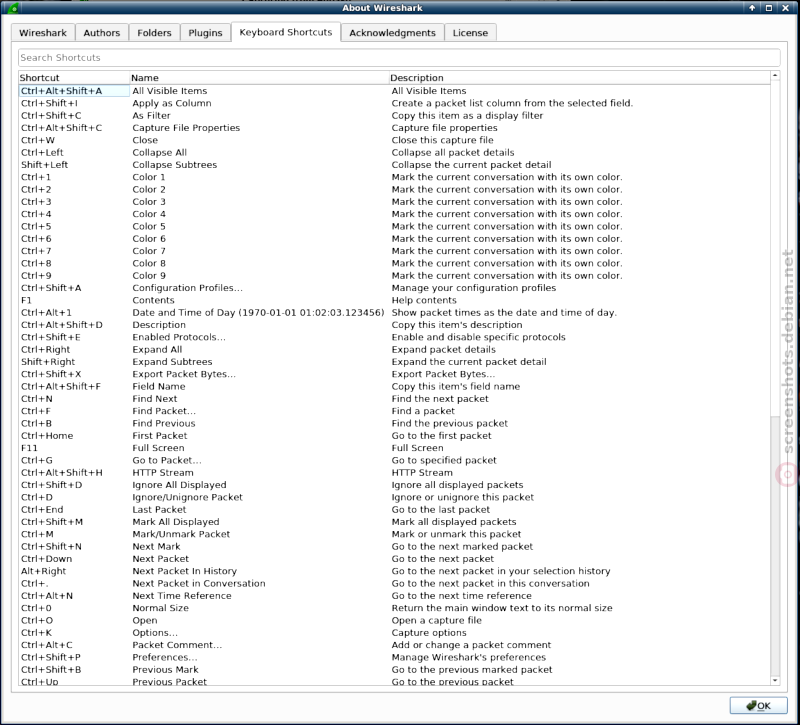Maximize the About Wireshark window
The height and width of the screenshot is (725, 800).
[768, 8]
